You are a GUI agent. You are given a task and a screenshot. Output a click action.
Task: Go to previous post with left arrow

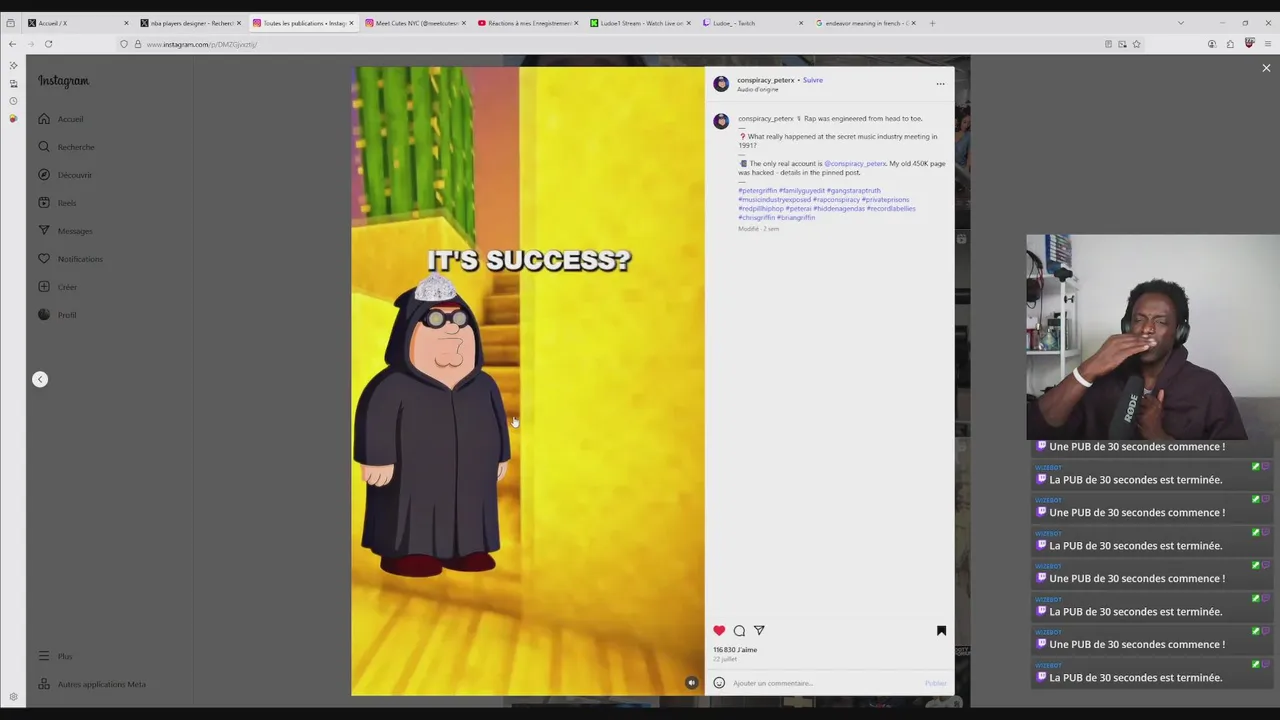point(40,379)
